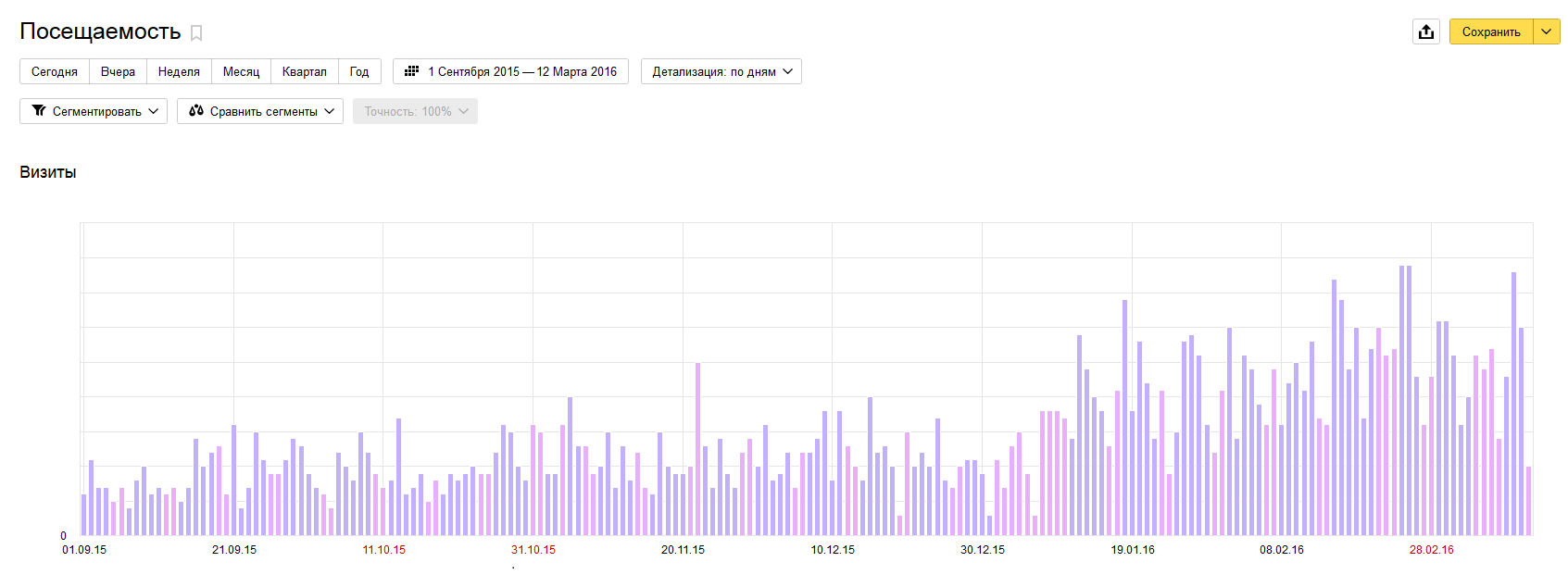Image resolution: width=1568 pixels, height=587 pixels.
Task: Click the 01.09.15 axis date label
Action: 84,550
